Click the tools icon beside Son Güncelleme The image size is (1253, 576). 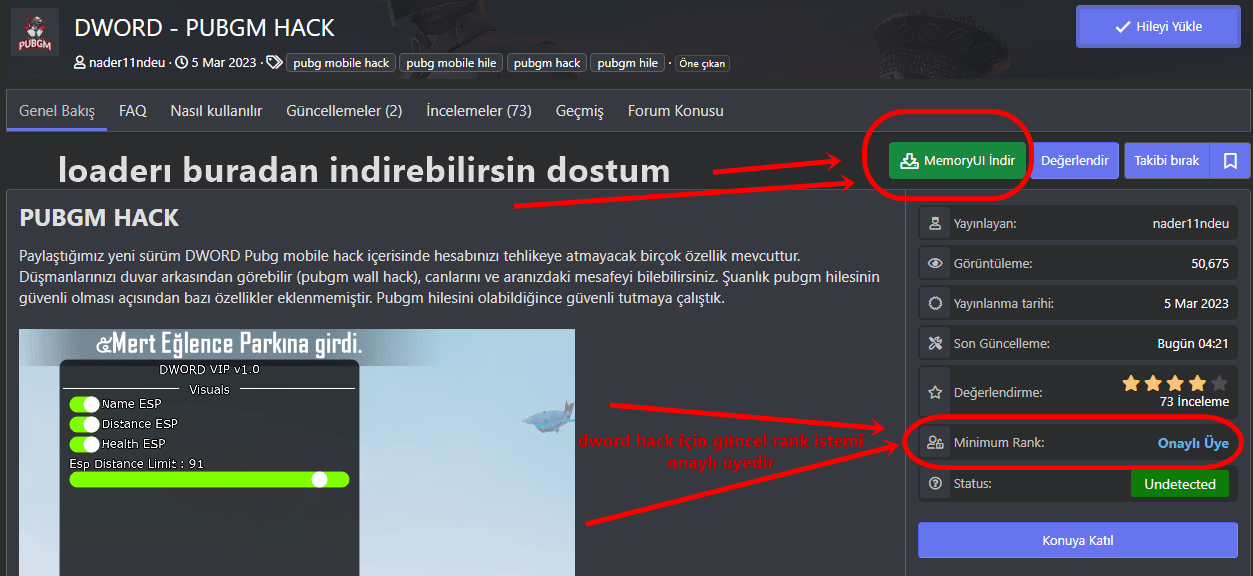point(935,344)
